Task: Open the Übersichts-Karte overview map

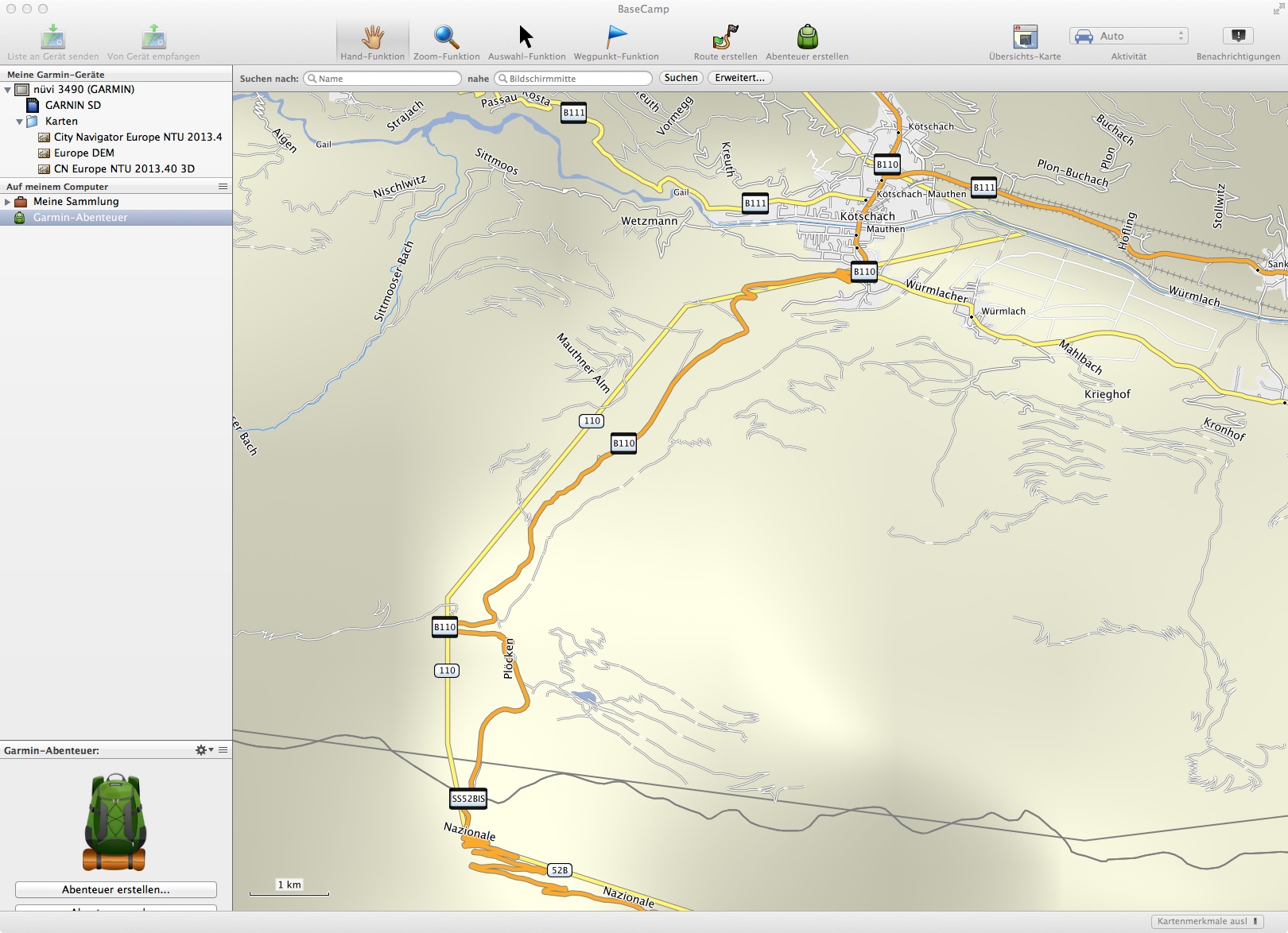Action: click(x=1025, y=37)
